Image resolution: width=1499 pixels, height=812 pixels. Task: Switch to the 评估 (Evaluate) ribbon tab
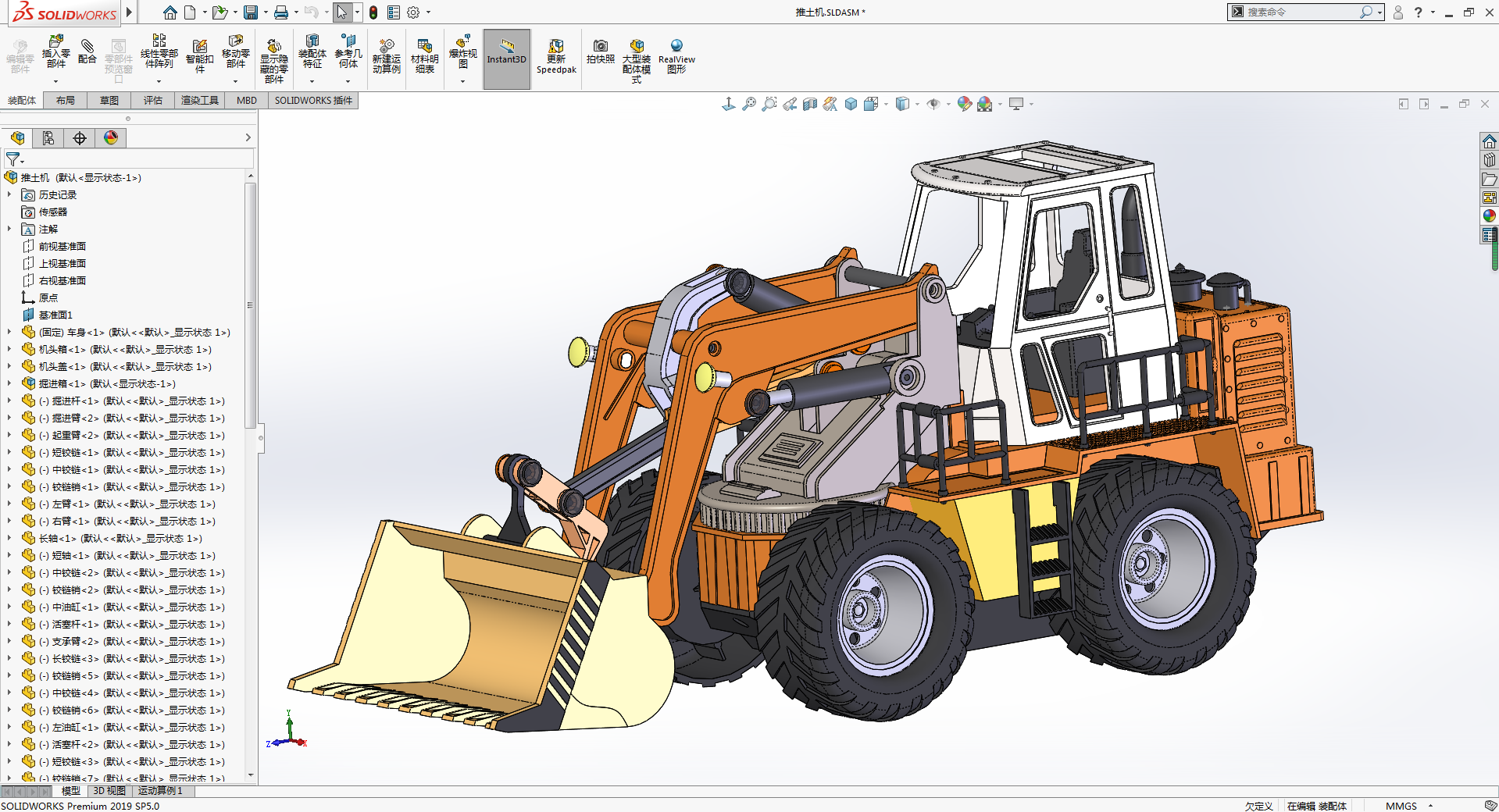153,101
